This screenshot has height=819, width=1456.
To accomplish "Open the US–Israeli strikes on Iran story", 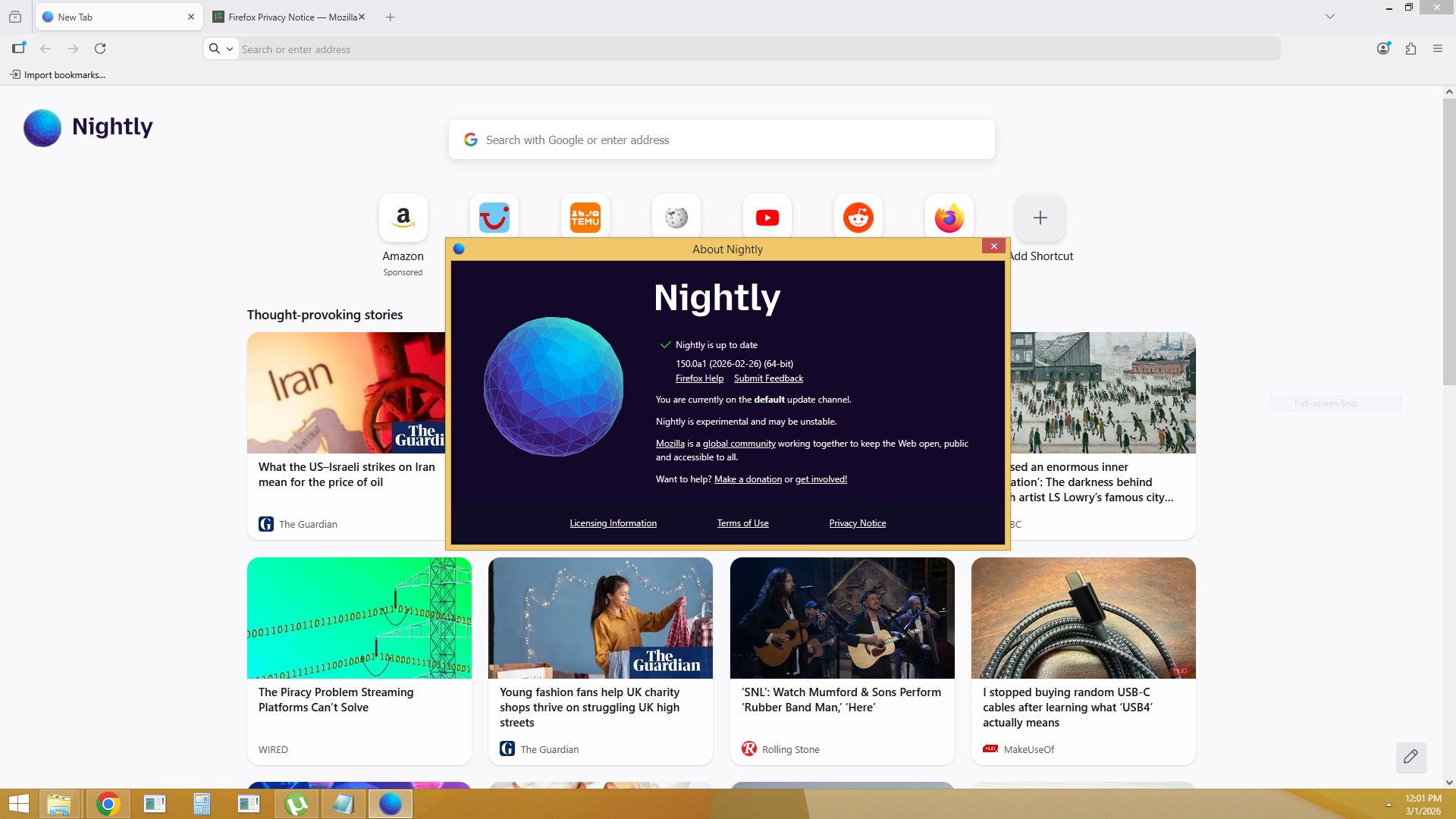I will pyautogui.click(x=347, y=436).
